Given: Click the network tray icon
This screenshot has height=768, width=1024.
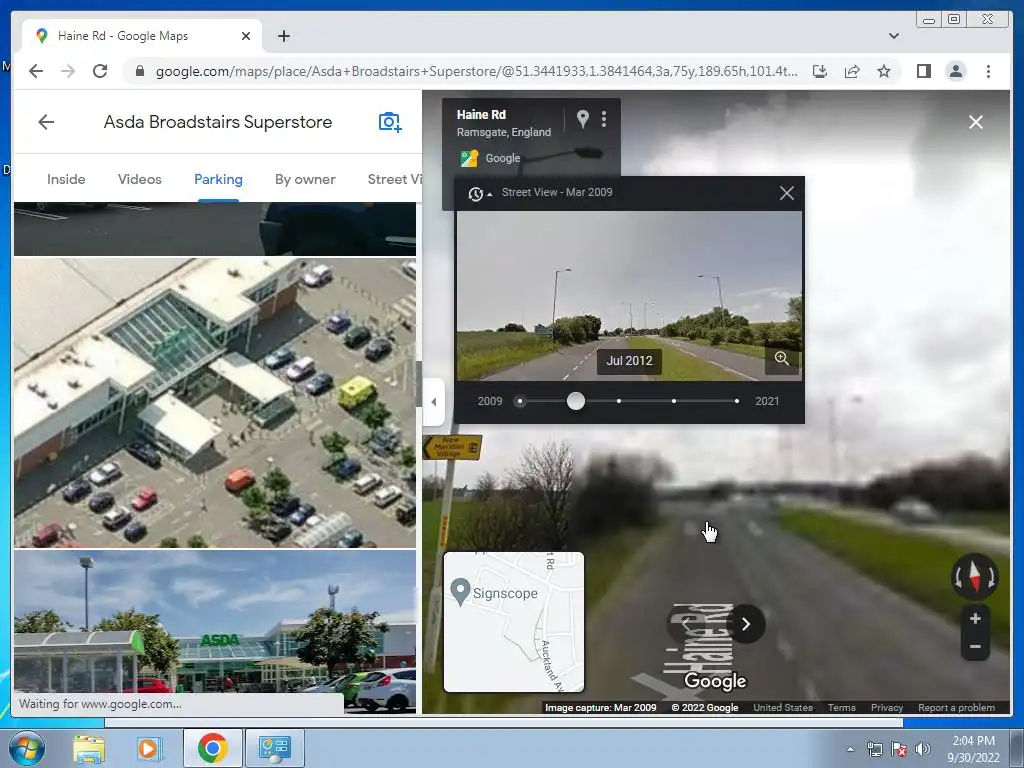Looking at the screenshot, I should pos(874,749).
